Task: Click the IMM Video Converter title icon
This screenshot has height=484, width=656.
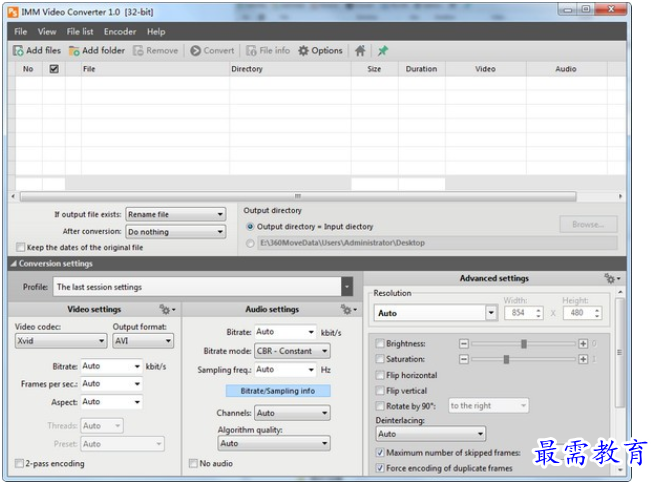Action: (13, 12)
